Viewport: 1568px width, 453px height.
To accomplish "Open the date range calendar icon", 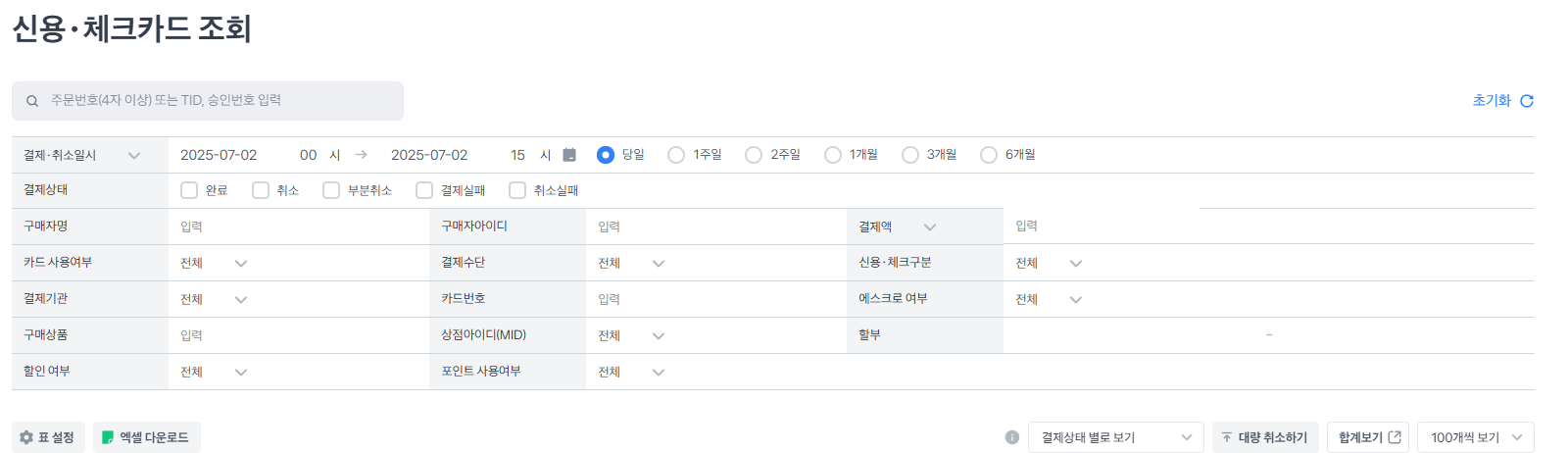I will (x=569, y=155).
